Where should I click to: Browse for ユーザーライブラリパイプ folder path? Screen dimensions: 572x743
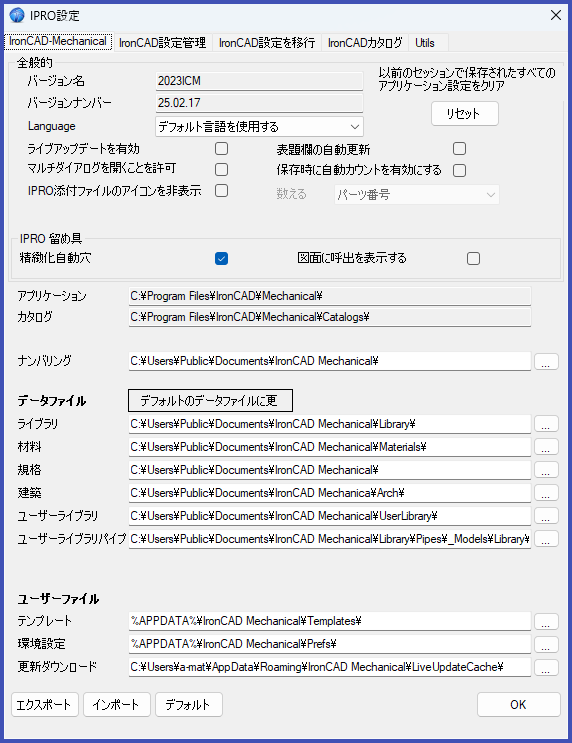546,539
